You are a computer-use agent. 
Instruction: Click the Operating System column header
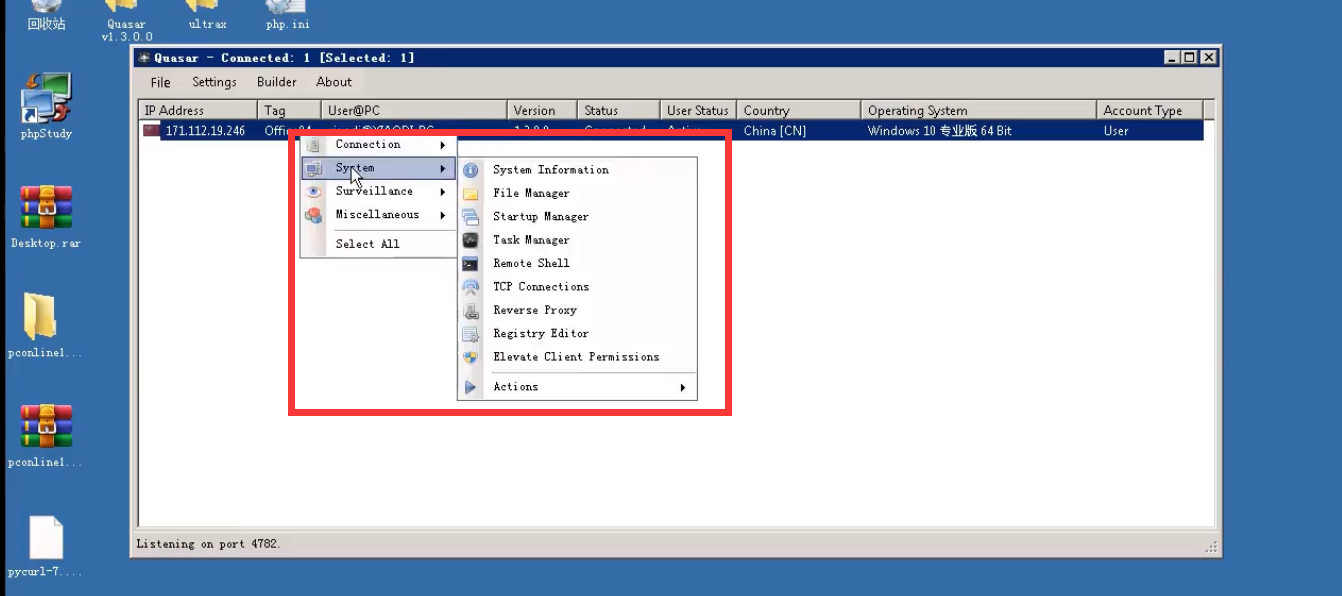click(917, 111)
